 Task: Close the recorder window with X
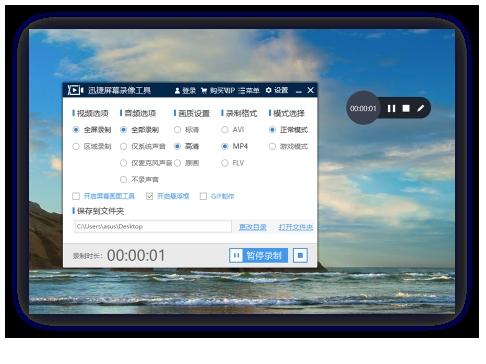point(310,90)
